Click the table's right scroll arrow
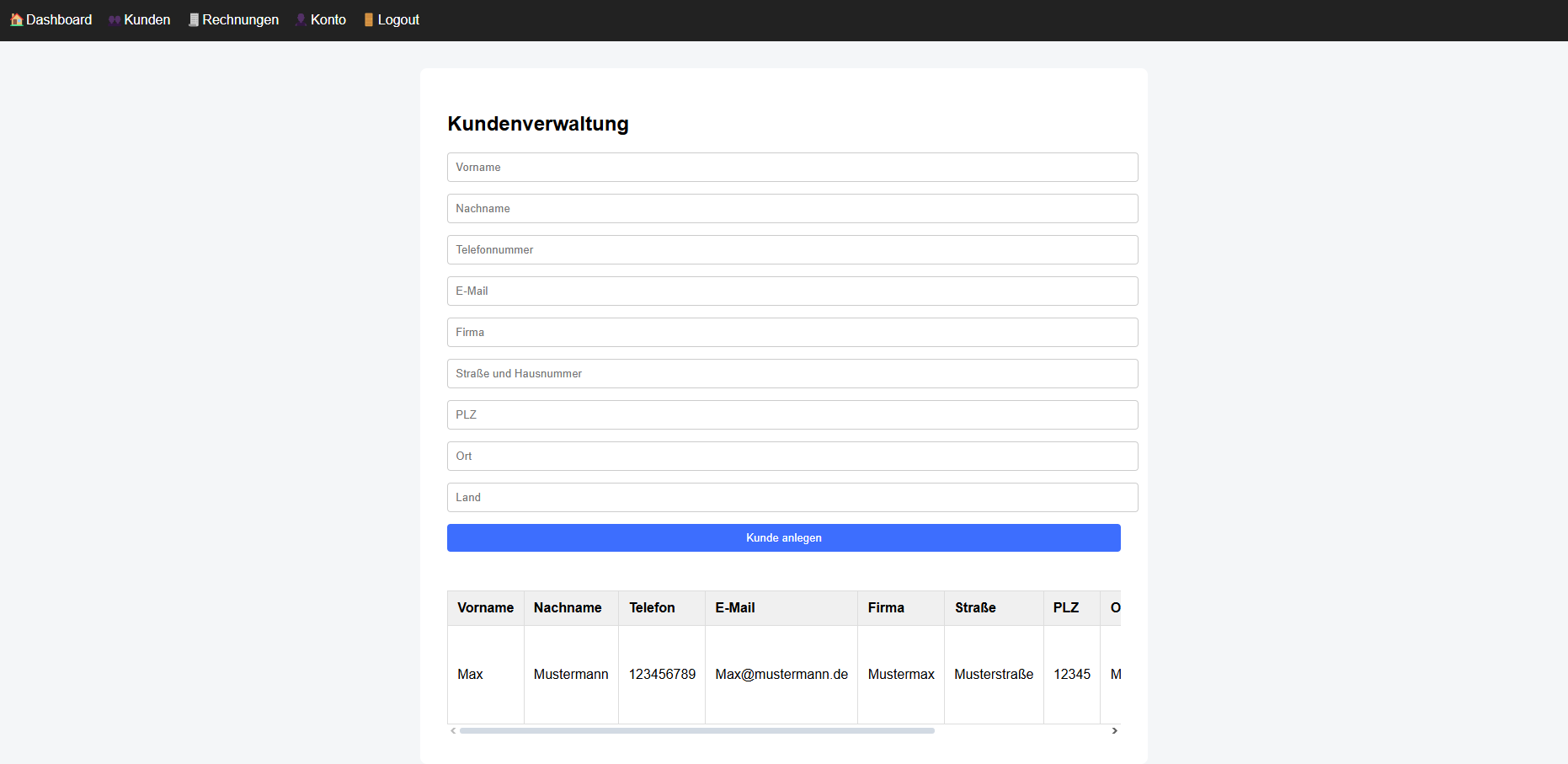Screen dimensions: 1568x764 click(x=1114, y=730)
